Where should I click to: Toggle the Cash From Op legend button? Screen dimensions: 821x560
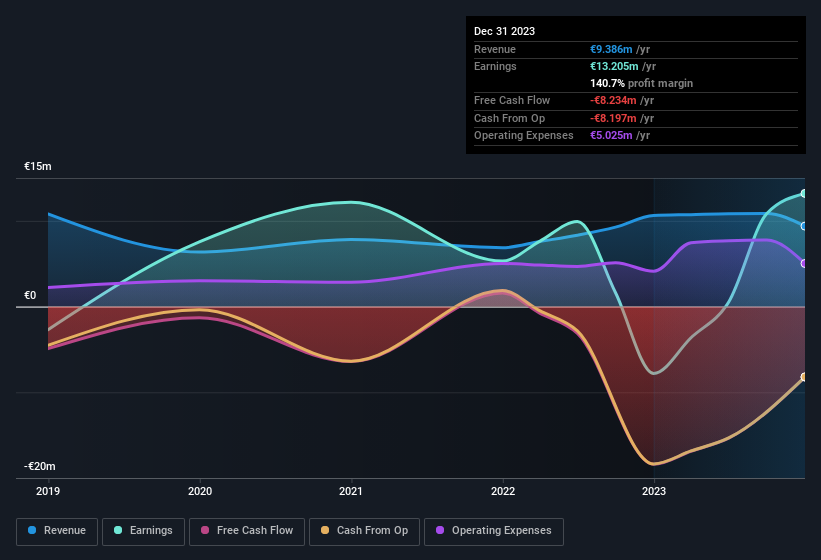coord(364,531)
